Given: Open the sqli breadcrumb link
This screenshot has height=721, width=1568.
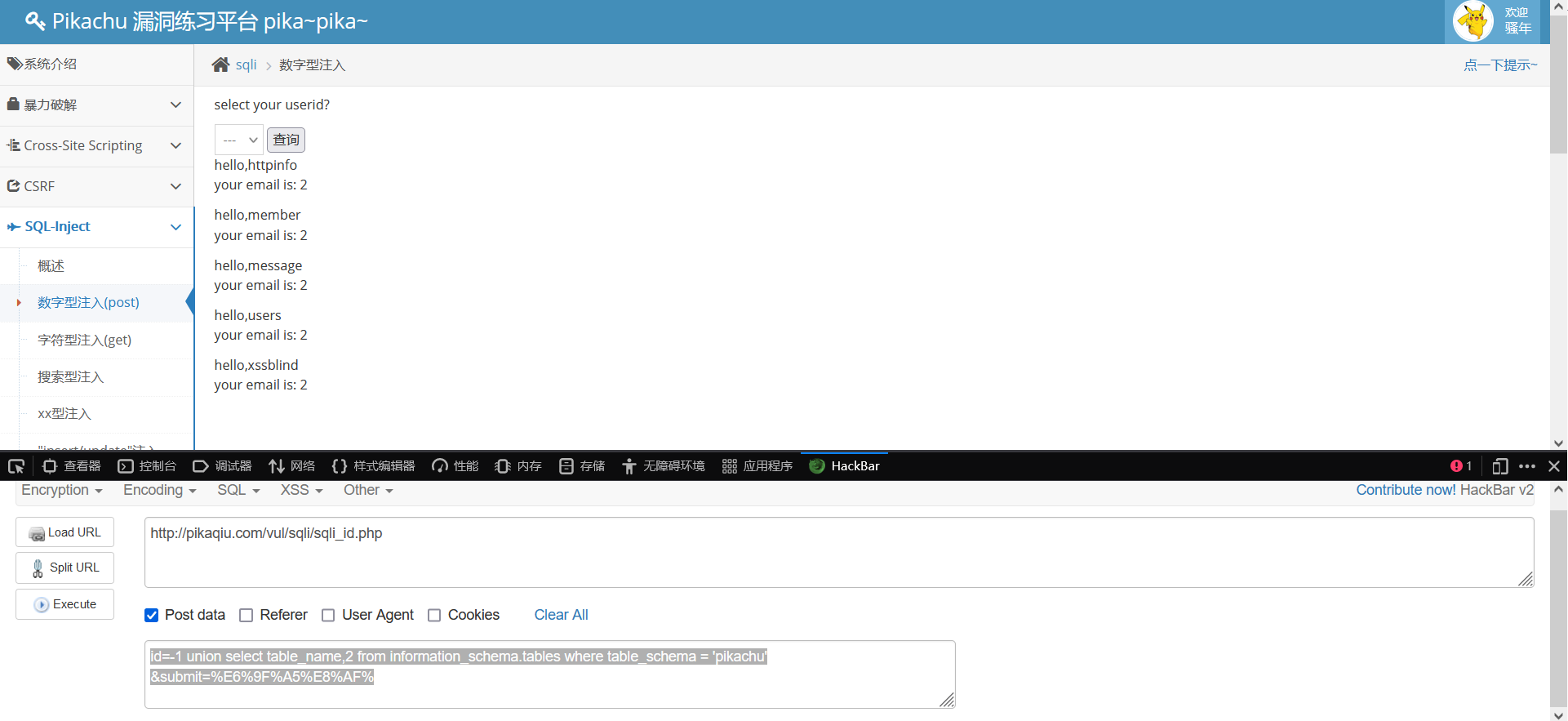Looking at the screenshot, I should click(x=246, y=65).
